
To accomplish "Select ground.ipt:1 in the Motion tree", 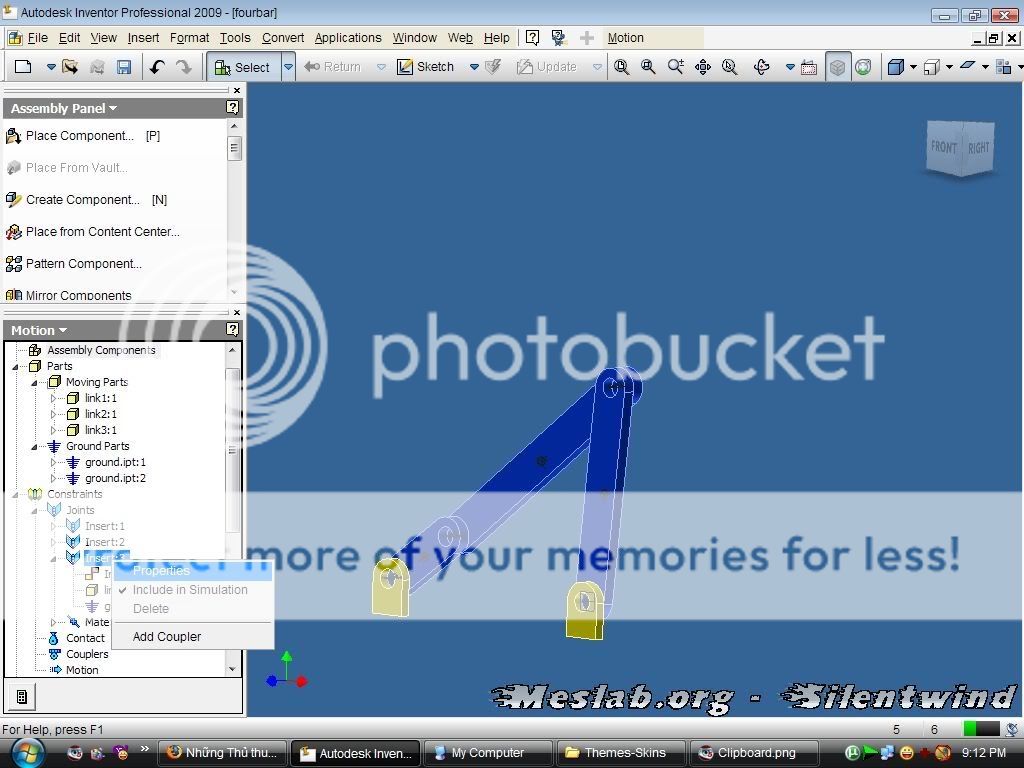I will [116, 462].
